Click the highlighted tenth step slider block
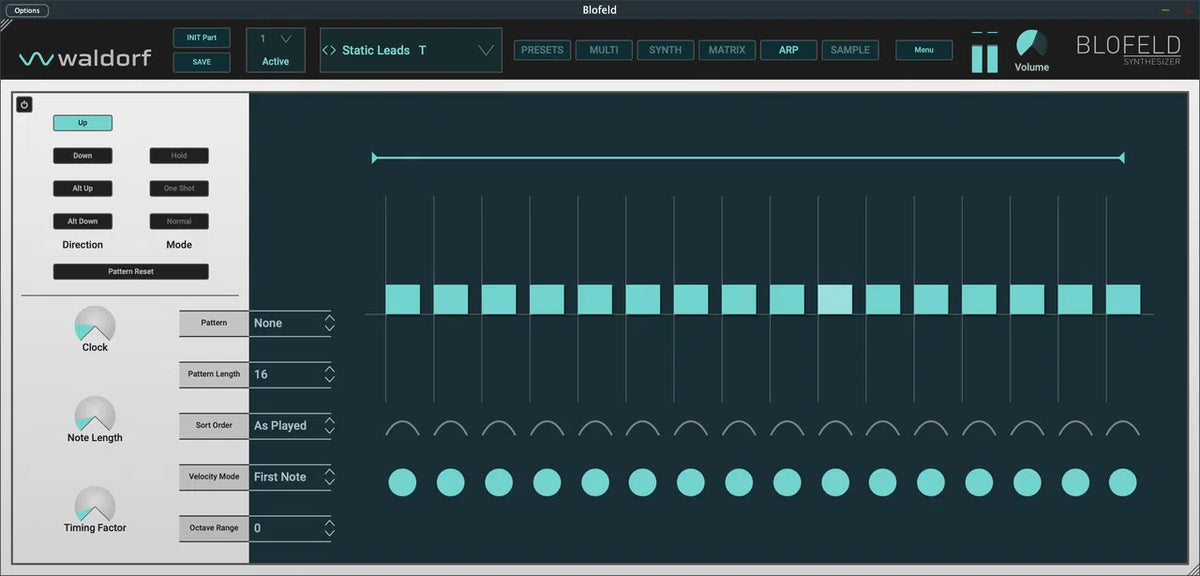 point(835,299)
